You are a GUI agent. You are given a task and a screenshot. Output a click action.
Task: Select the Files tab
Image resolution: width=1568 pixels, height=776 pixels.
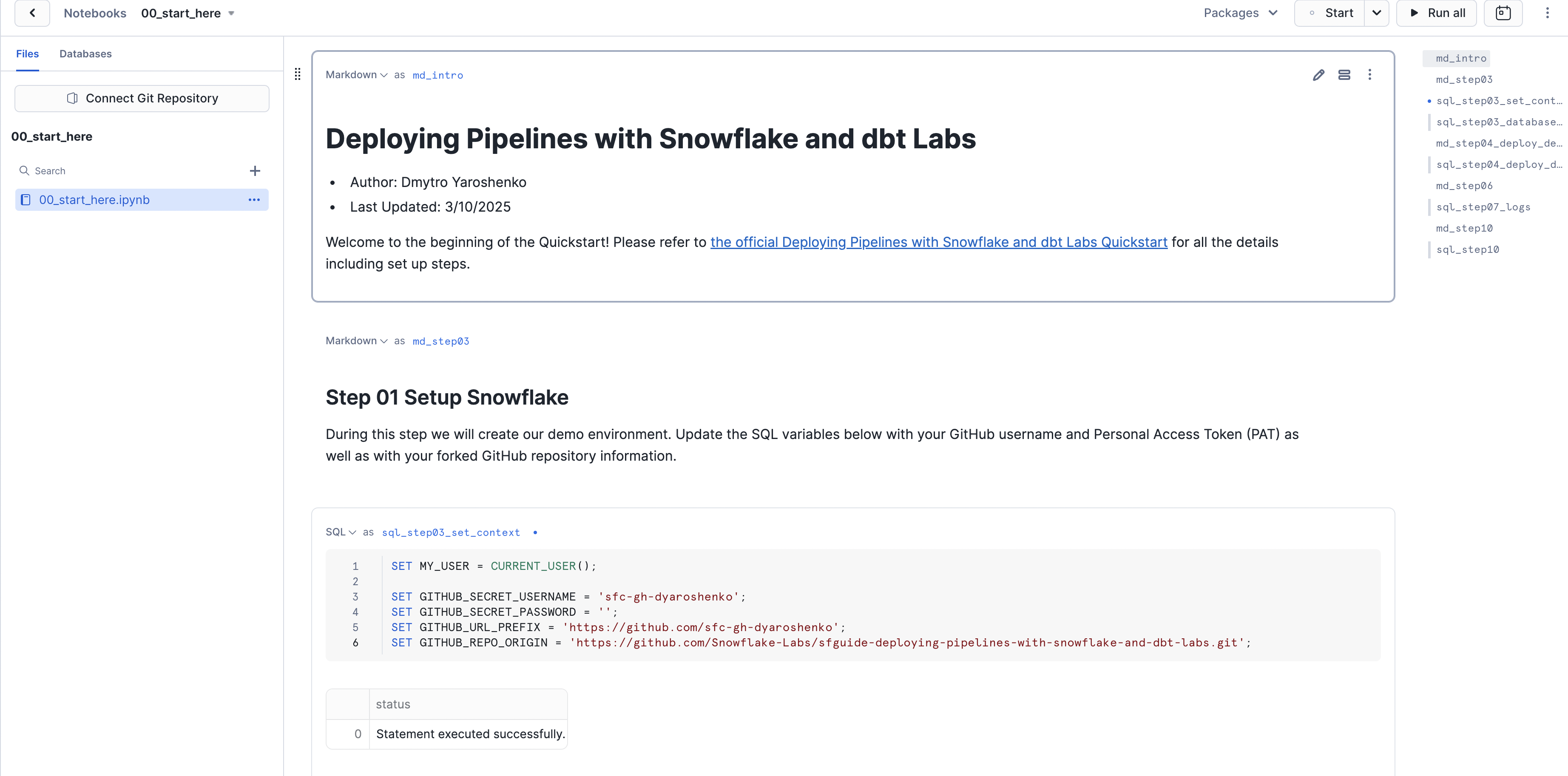(x=27, y=54)
